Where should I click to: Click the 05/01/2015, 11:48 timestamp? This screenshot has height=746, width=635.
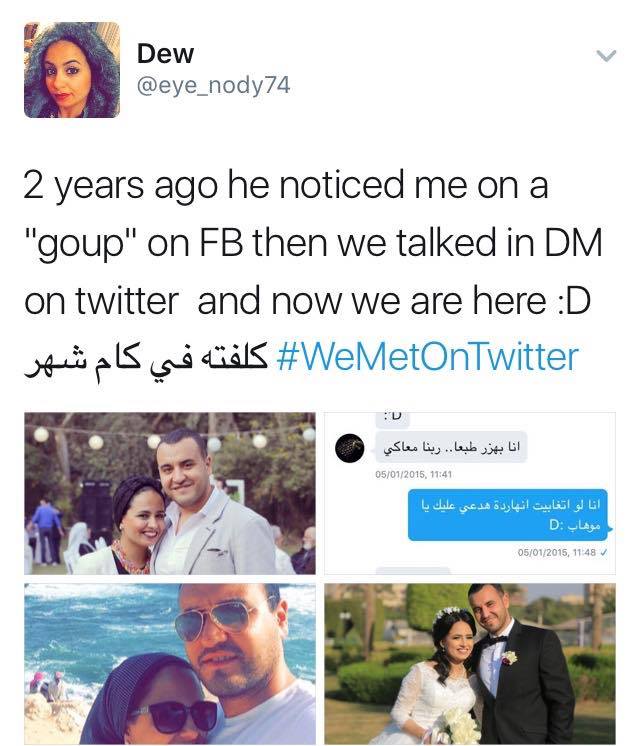pyautogui.click(x=554, y=551)
